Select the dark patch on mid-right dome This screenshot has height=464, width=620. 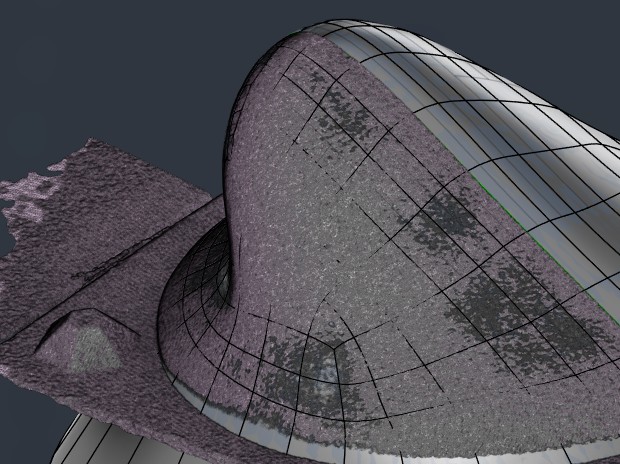[440, 215]
